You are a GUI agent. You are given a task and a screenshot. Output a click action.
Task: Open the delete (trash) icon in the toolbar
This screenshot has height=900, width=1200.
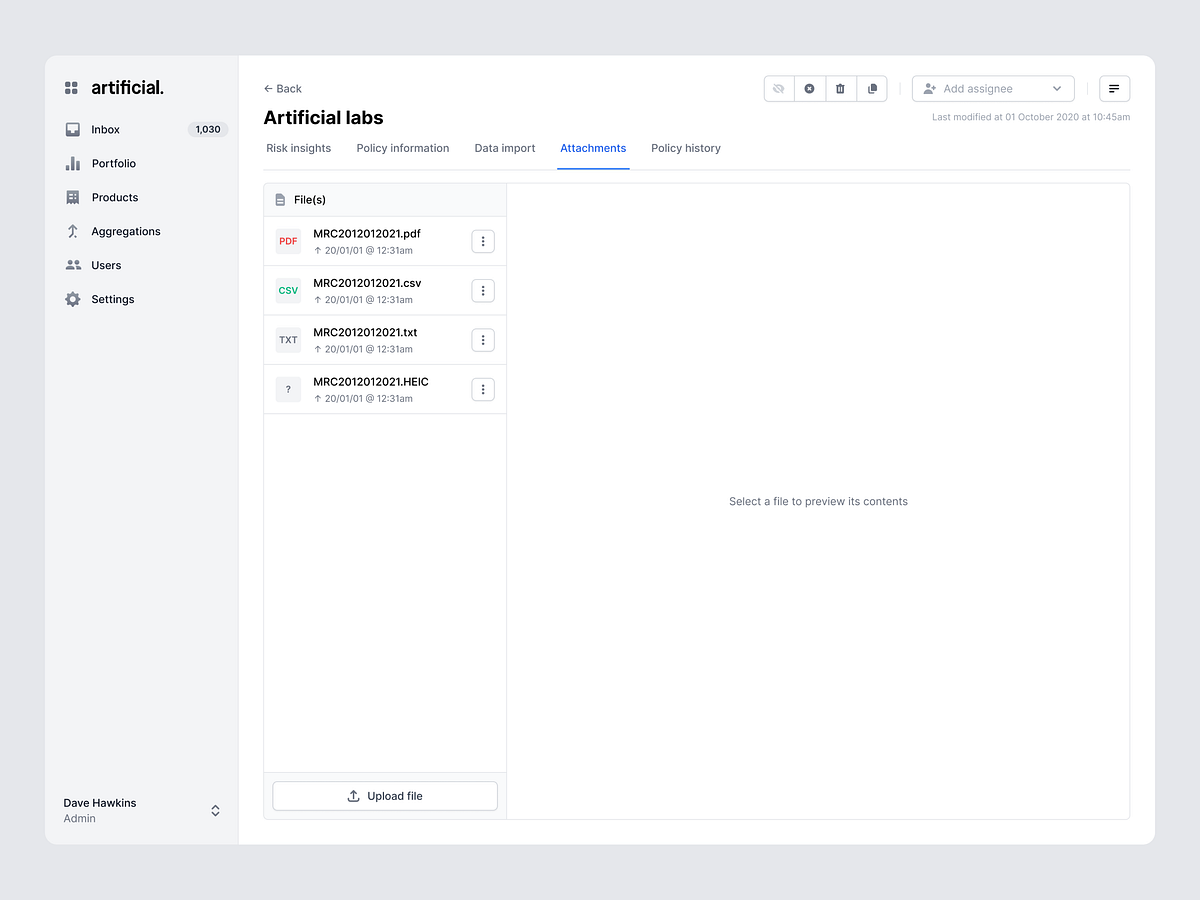point(841,88)
